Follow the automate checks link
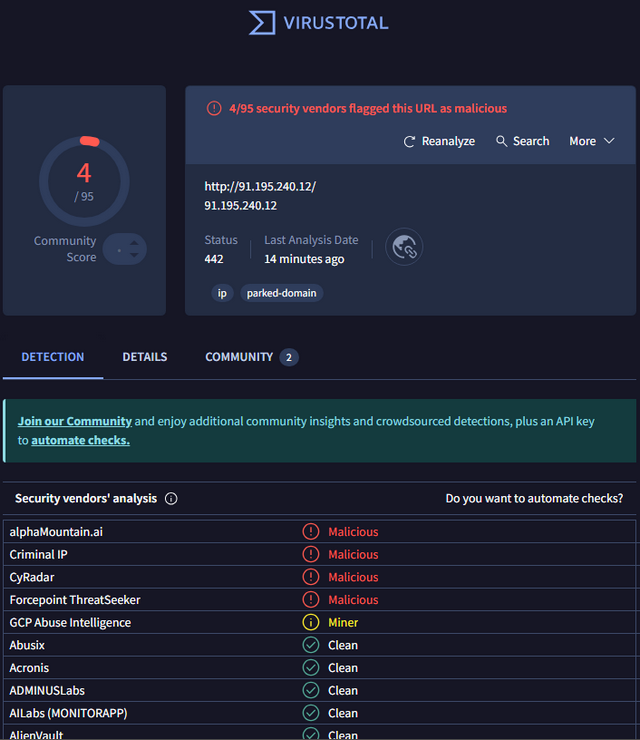This screenshot has width=640, height=740. point(80,440)
